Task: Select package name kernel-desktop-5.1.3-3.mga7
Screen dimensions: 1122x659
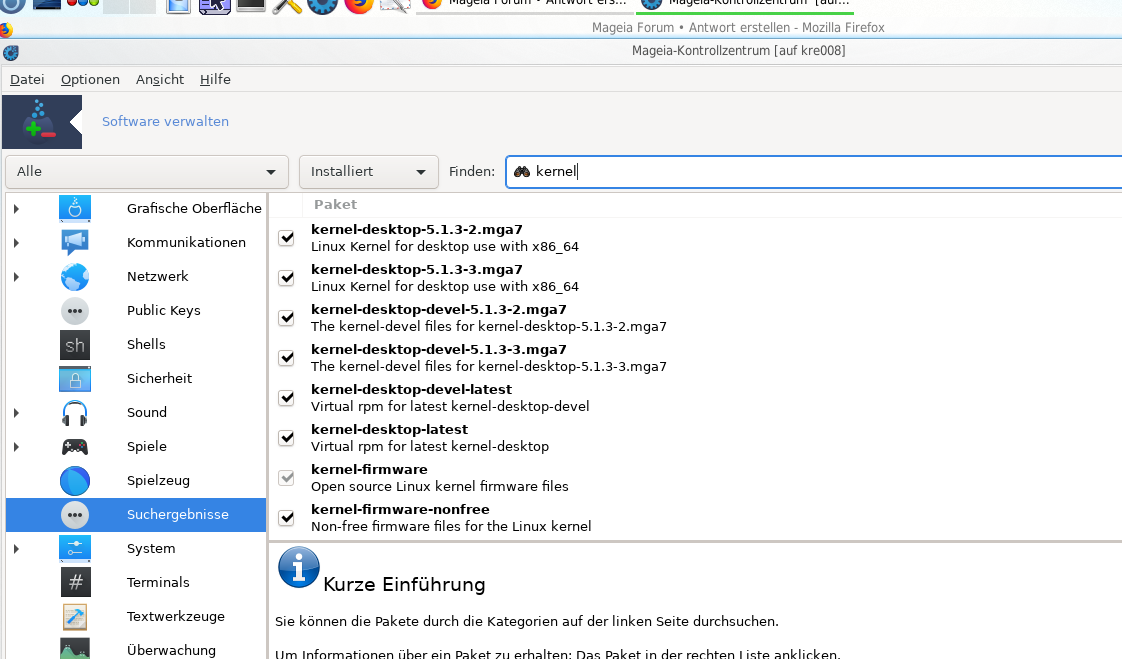Action: [416, 270]
